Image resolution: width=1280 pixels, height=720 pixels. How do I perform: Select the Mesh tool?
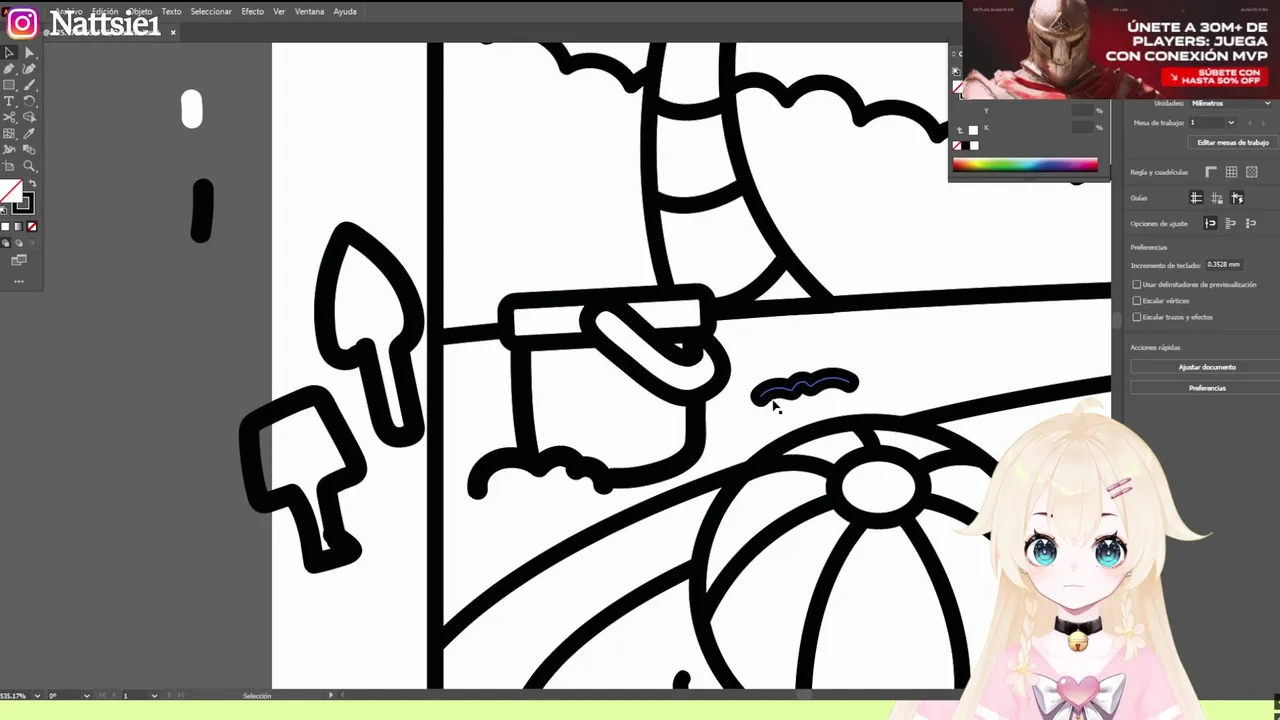[x=8, y=133]
